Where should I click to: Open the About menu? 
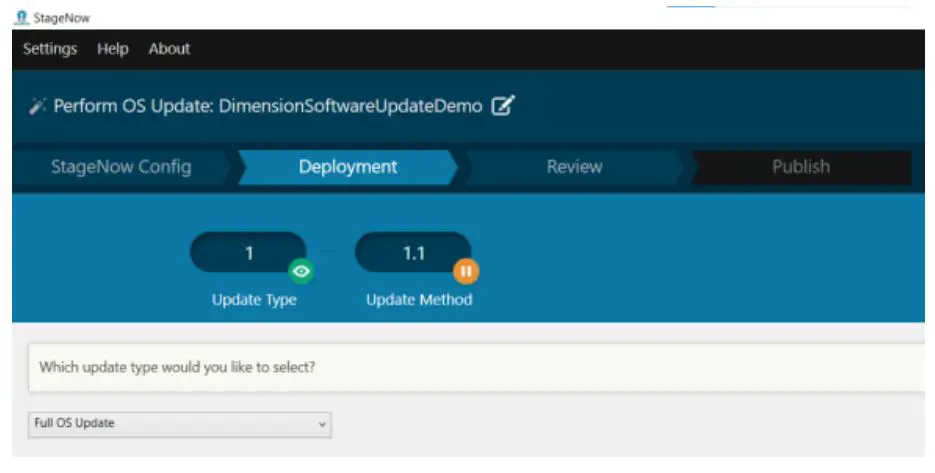[x=169, y=49]
